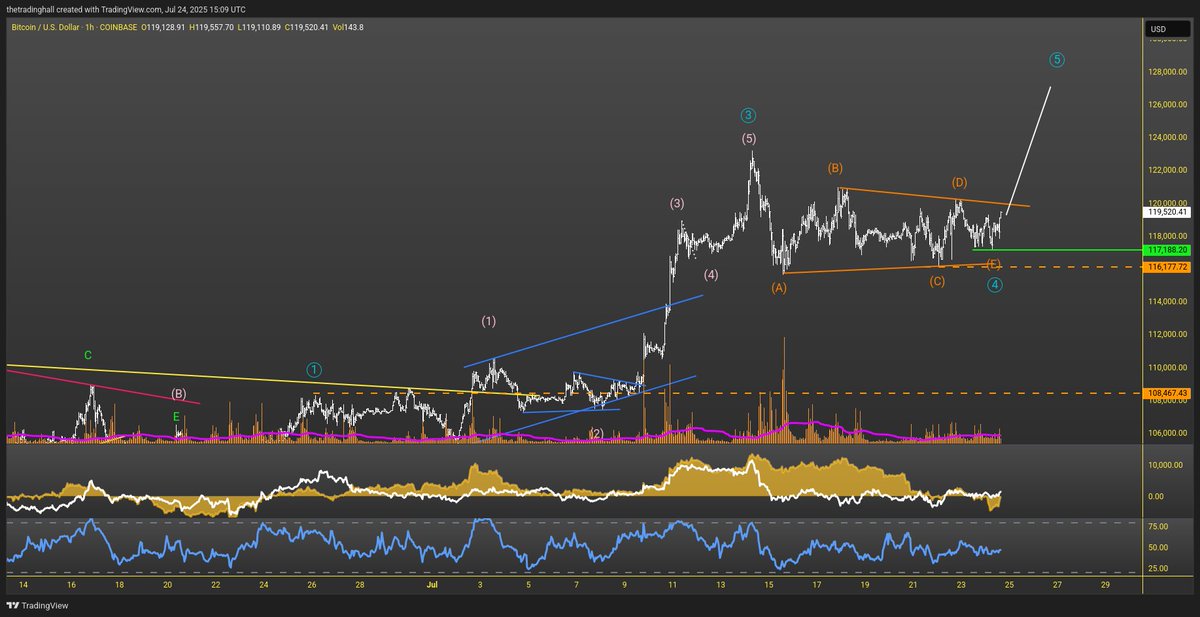This screenshot has height=617, width=1200.
Task: Click the orange 116,177.72 price tag
Action: coord(1168,267)
